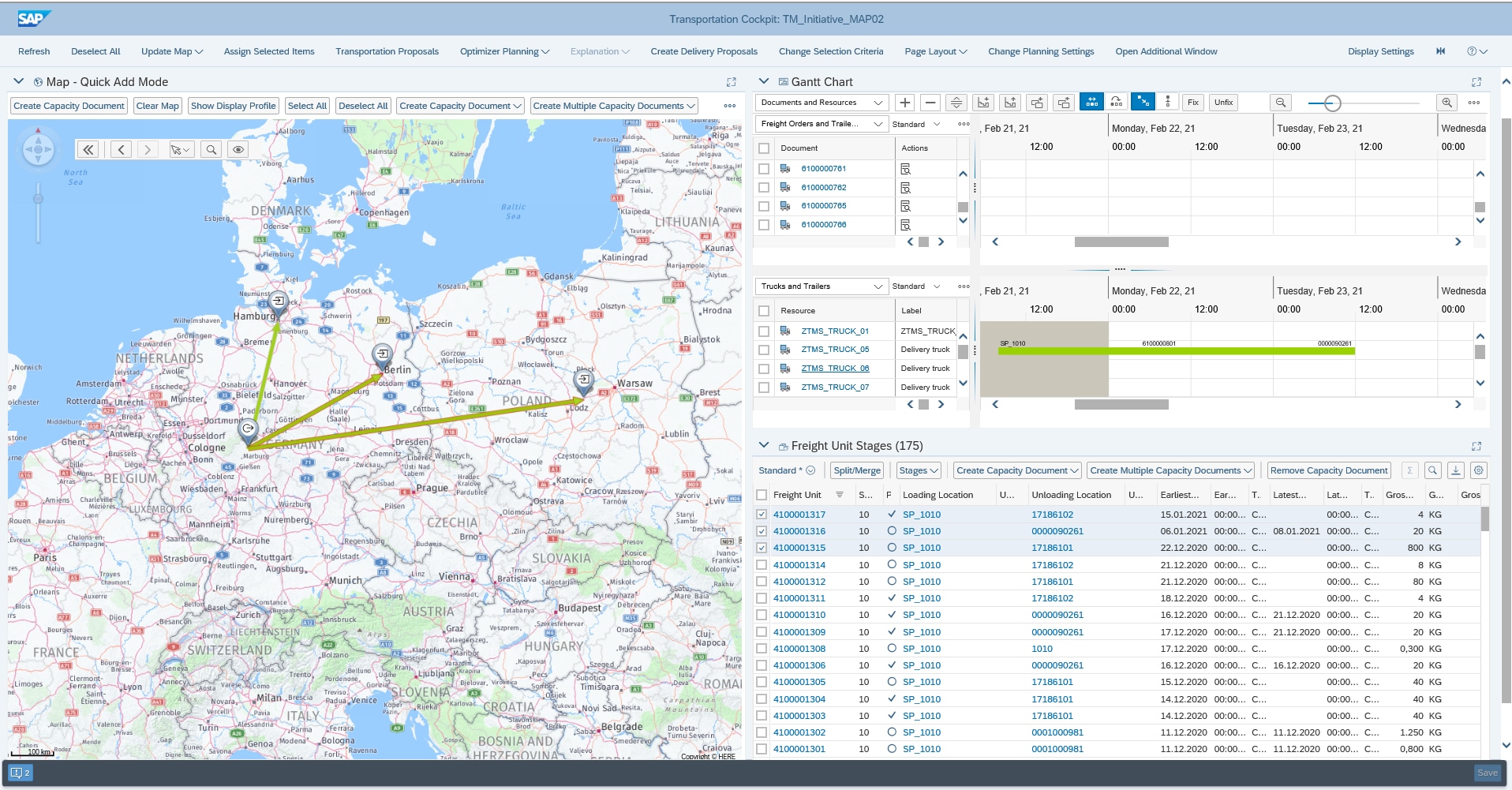Collapse map toolbar with double-left arrow icon
Screen dimensions: 1512x790
coord(88,149)
